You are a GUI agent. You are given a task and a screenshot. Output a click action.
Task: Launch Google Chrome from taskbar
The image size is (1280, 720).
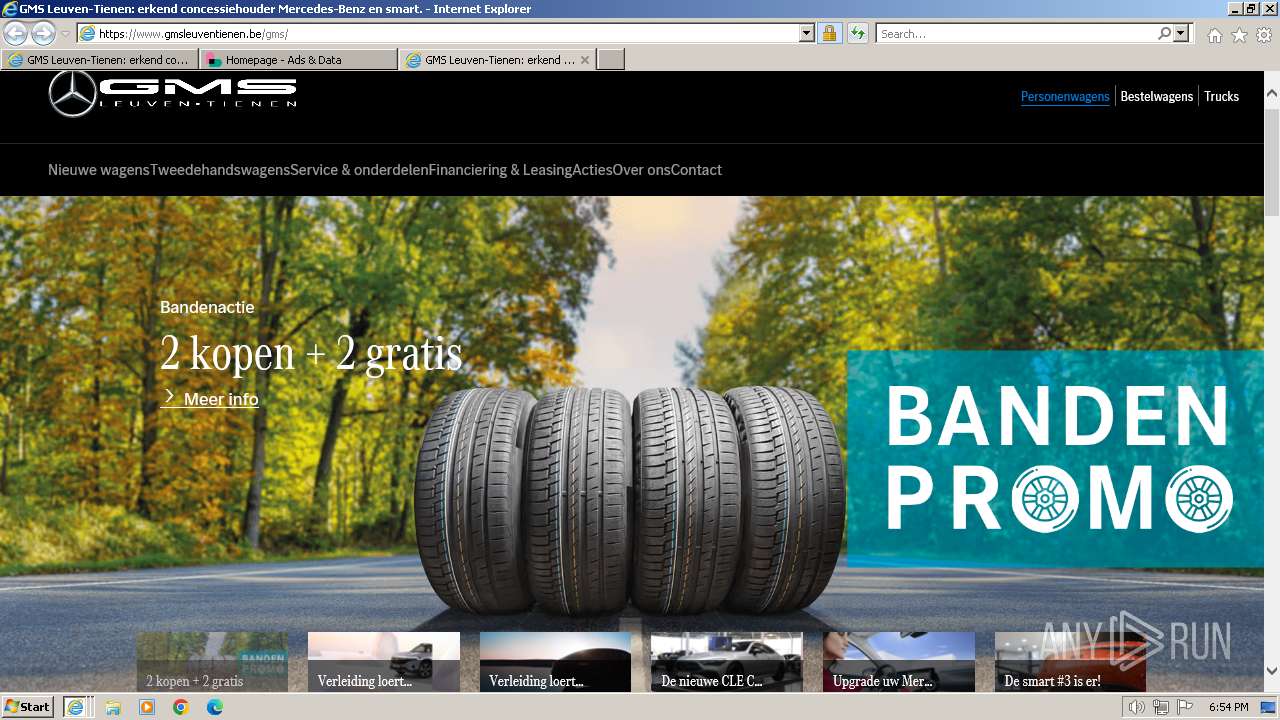click(x=181, y=707)
